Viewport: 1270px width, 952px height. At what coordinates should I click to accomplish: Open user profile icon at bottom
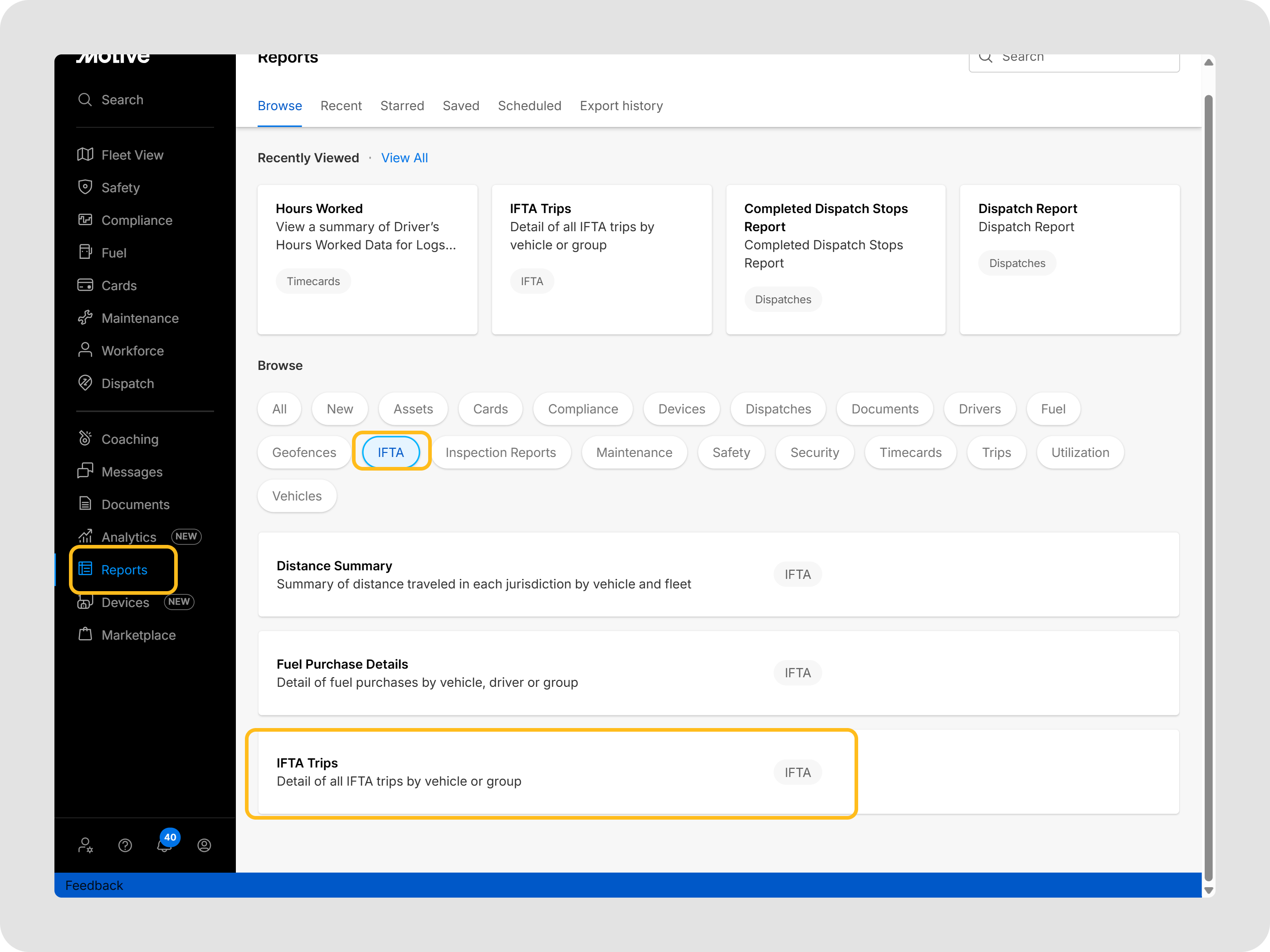click(x=205, y=845)
